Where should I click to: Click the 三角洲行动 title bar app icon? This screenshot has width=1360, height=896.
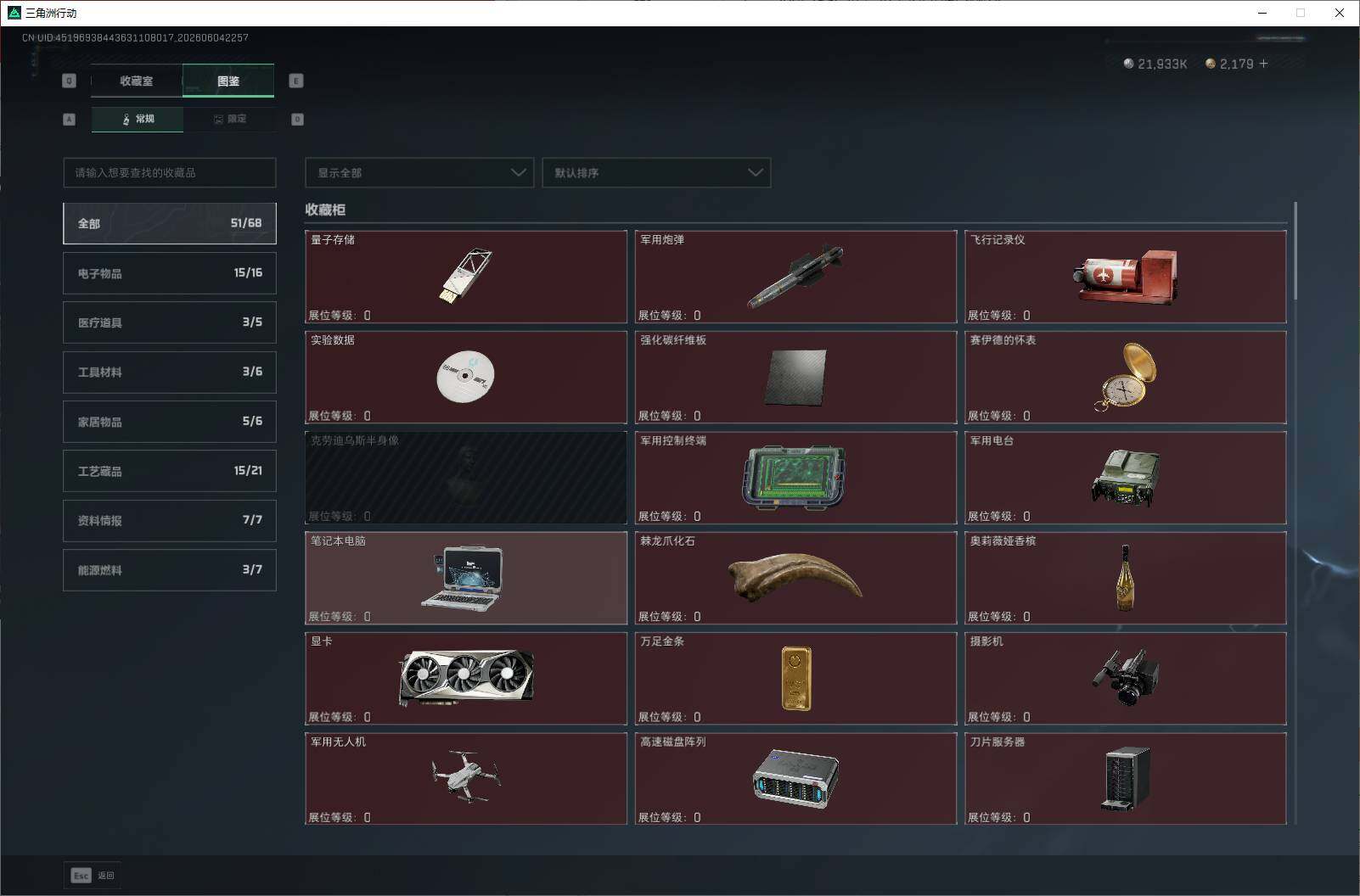(x=14, y=13)
